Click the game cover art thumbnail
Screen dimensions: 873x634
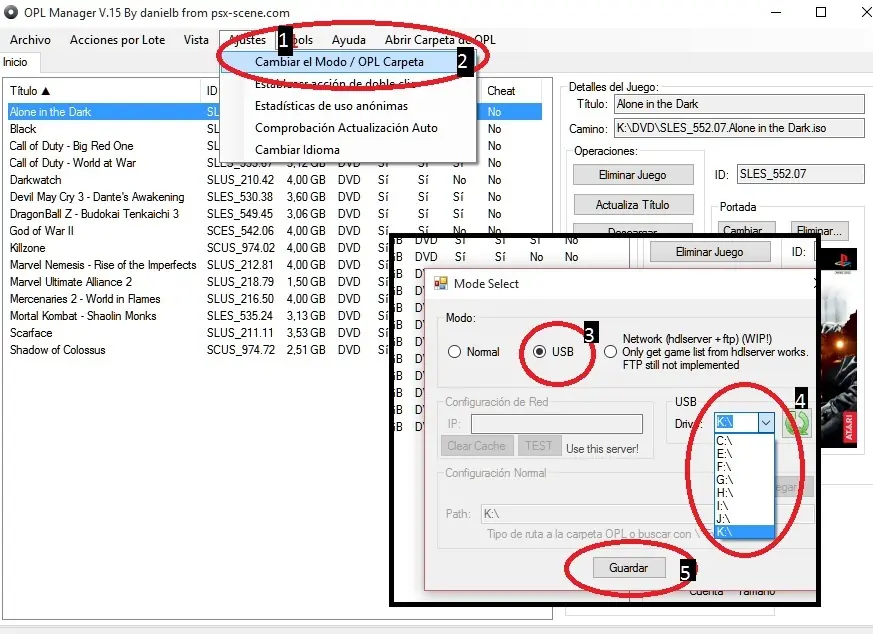click(x=838, y=348)
